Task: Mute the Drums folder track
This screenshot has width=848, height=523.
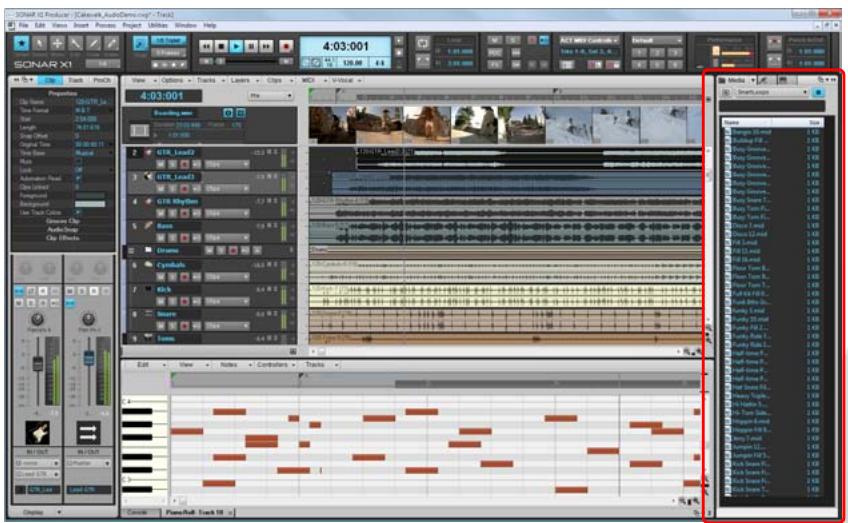Action: [209, 250]
